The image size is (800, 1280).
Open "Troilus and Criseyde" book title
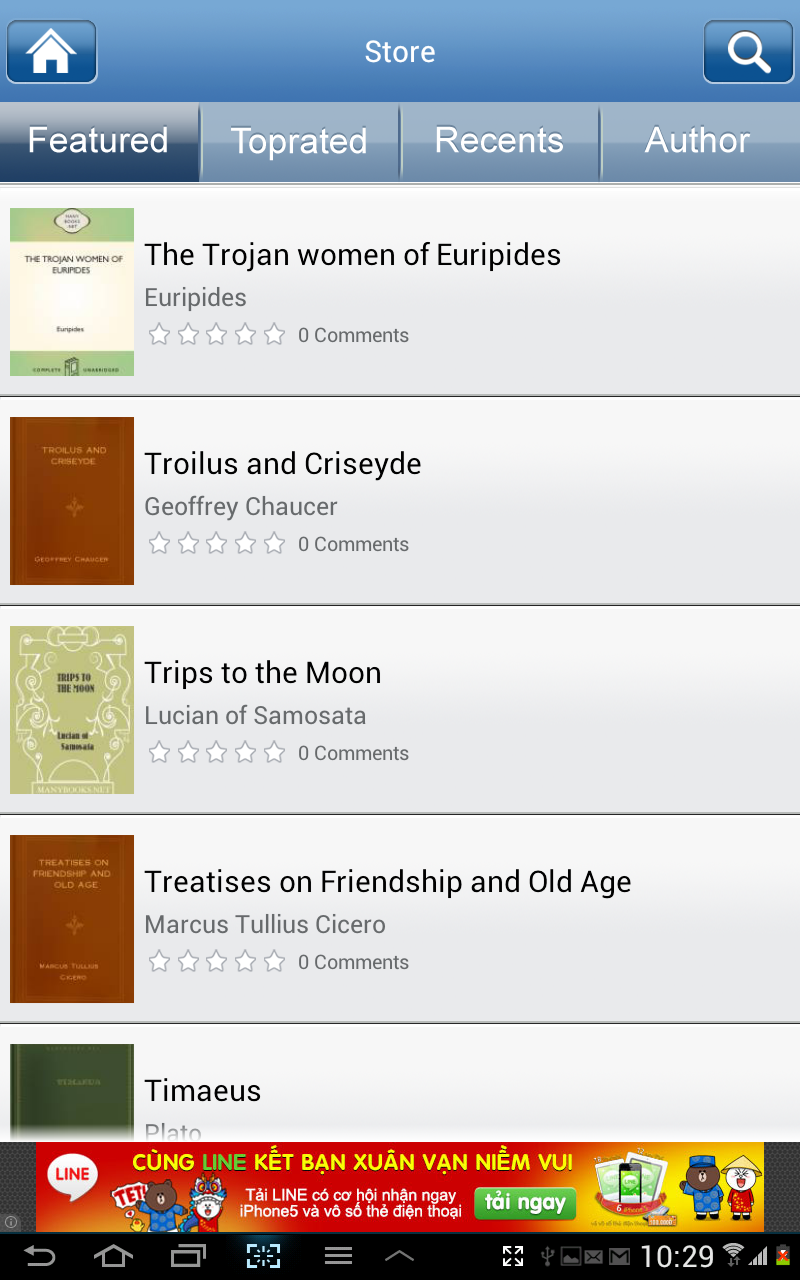point(283,464)
